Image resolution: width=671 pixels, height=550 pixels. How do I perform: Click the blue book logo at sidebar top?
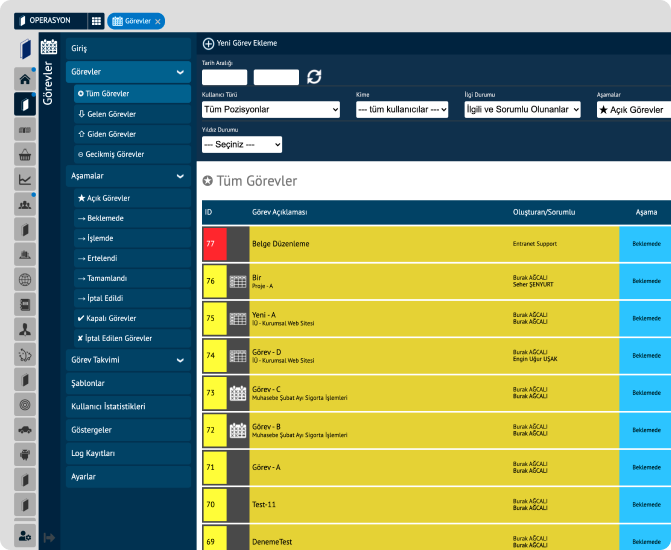coord(25,48)
